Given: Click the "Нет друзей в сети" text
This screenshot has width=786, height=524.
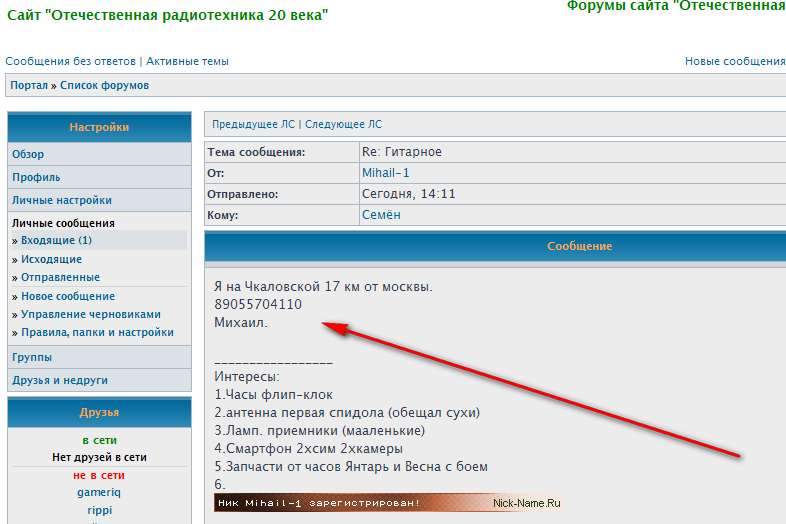Looking at the screenshot, I should click(x=99, y=457).
